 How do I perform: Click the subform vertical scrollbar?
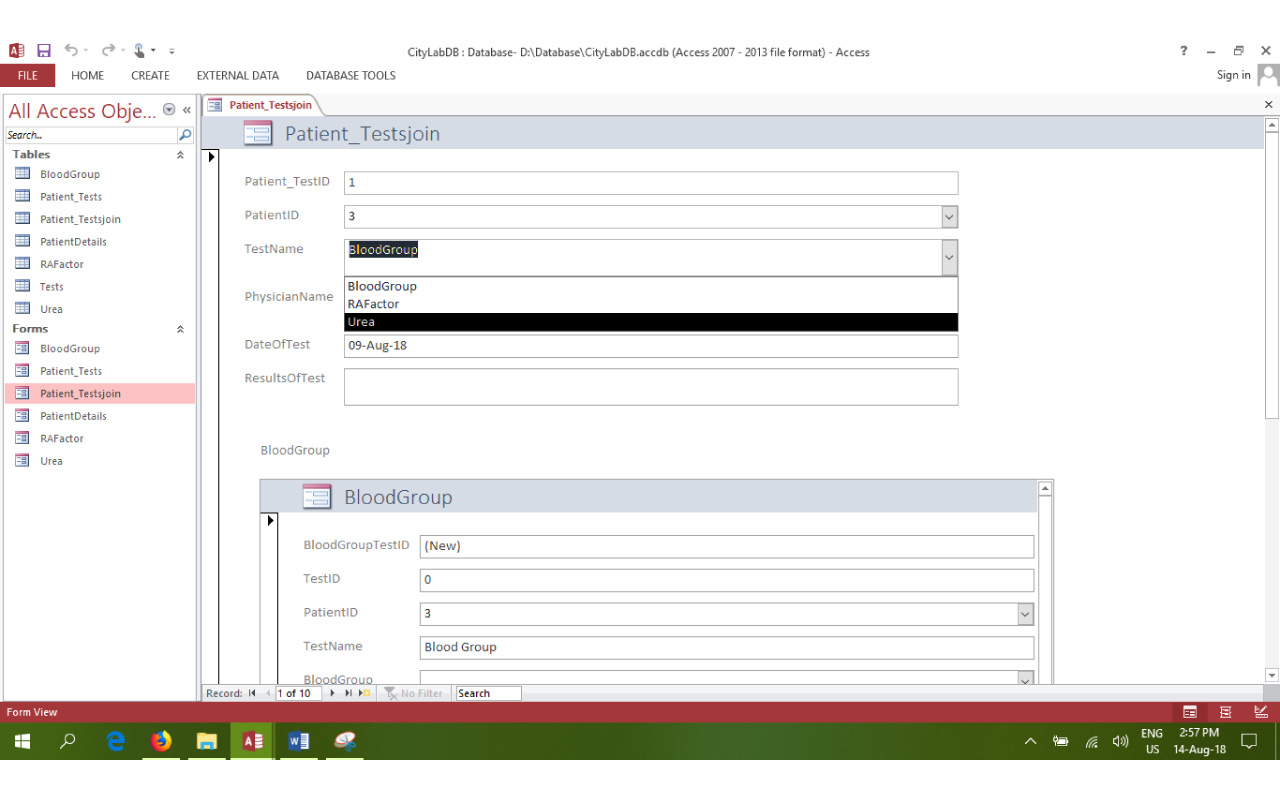1045,580
